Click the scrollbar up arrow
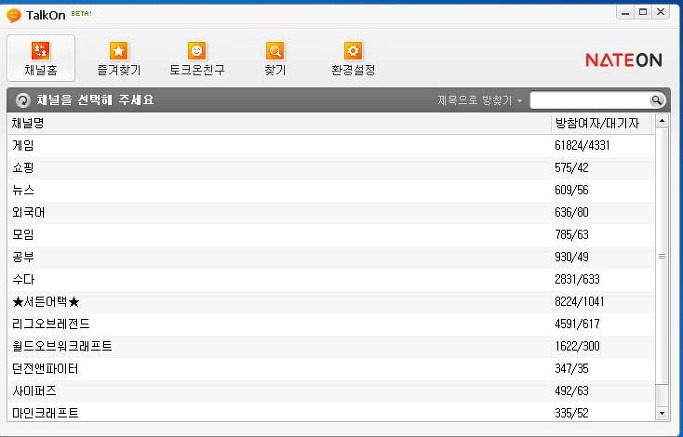 662,121
